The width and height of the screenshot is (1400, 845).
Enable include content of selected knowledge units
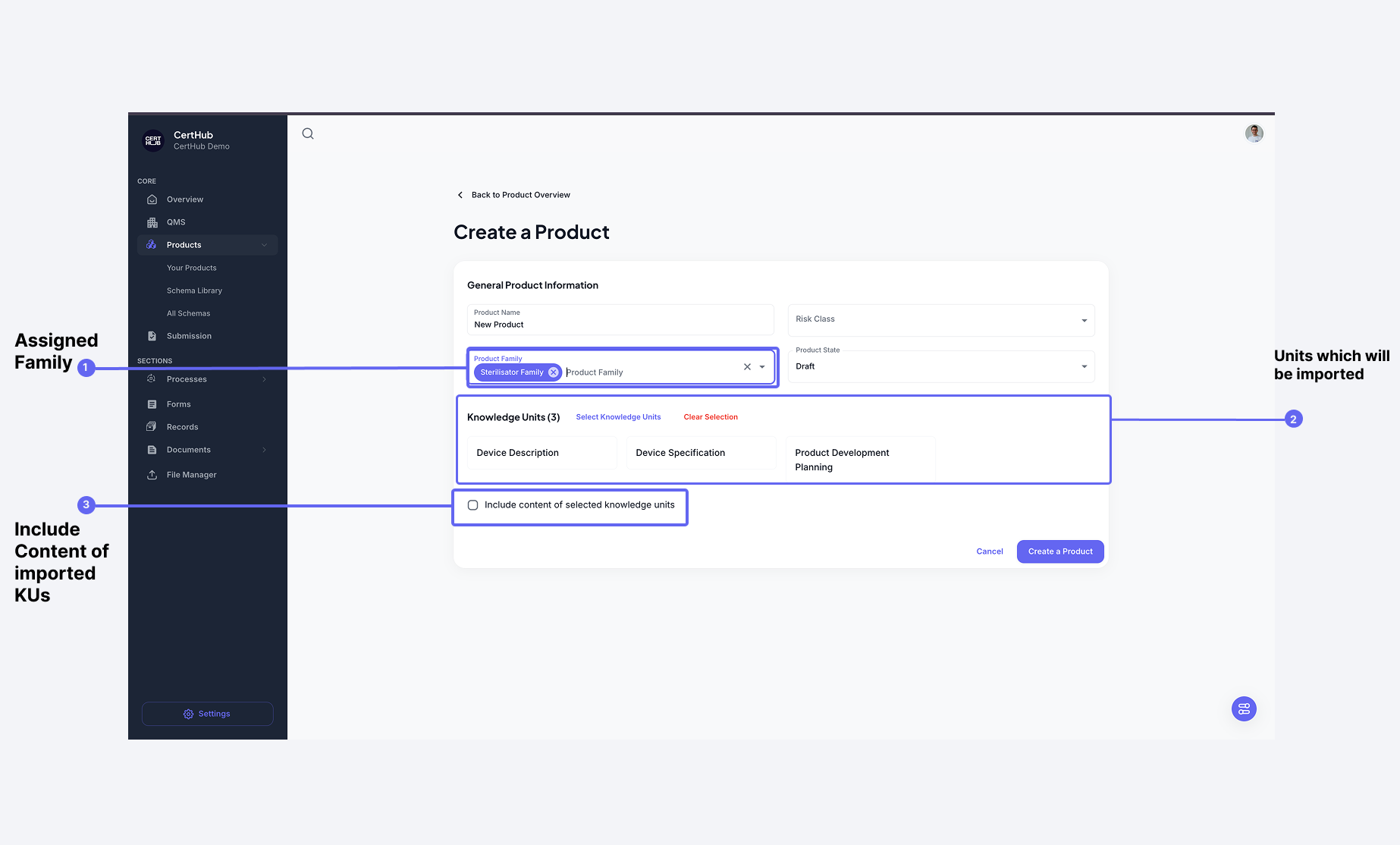coord(472,504)
